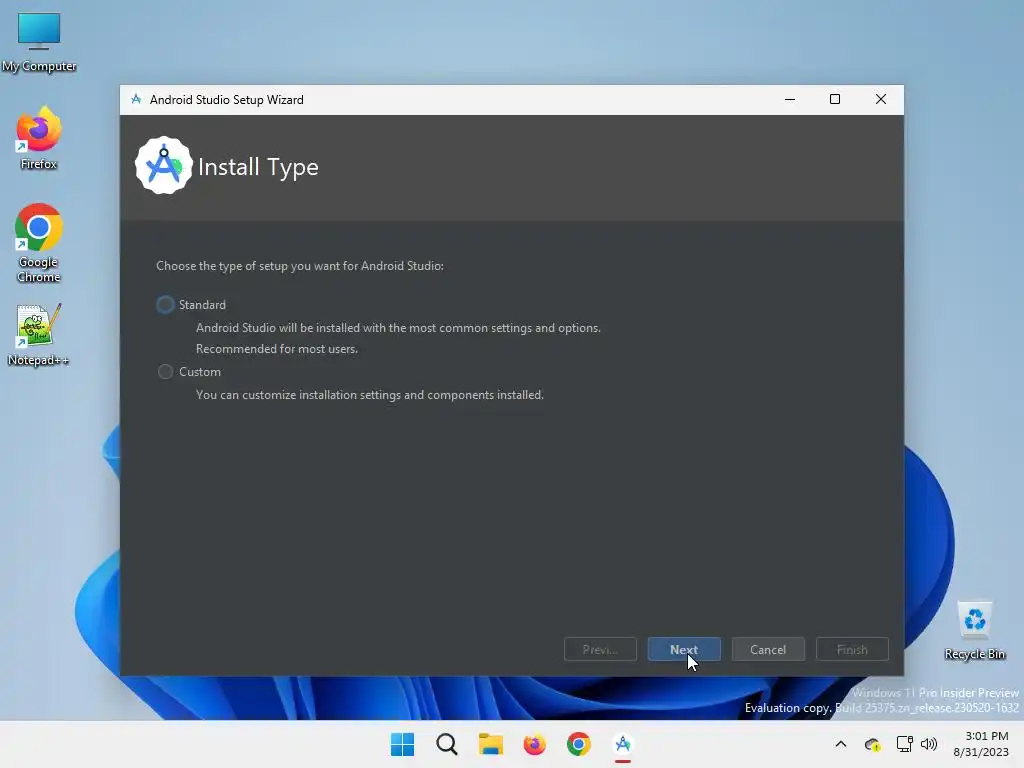
Task: Click 'You can customize installation settings' text
Action: point(370,394)
